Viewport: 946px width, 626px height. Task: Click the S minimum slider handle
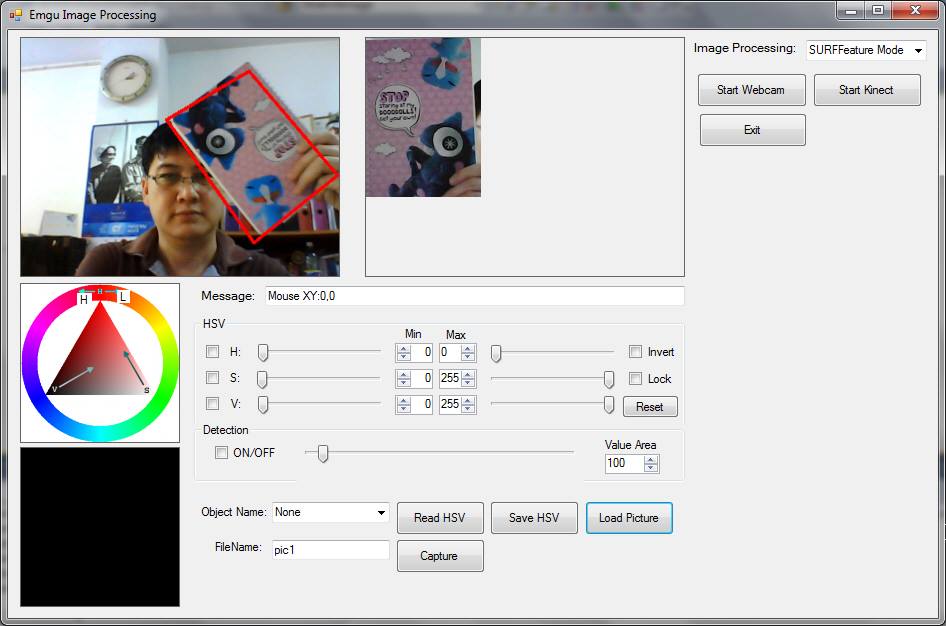(262, 379)
